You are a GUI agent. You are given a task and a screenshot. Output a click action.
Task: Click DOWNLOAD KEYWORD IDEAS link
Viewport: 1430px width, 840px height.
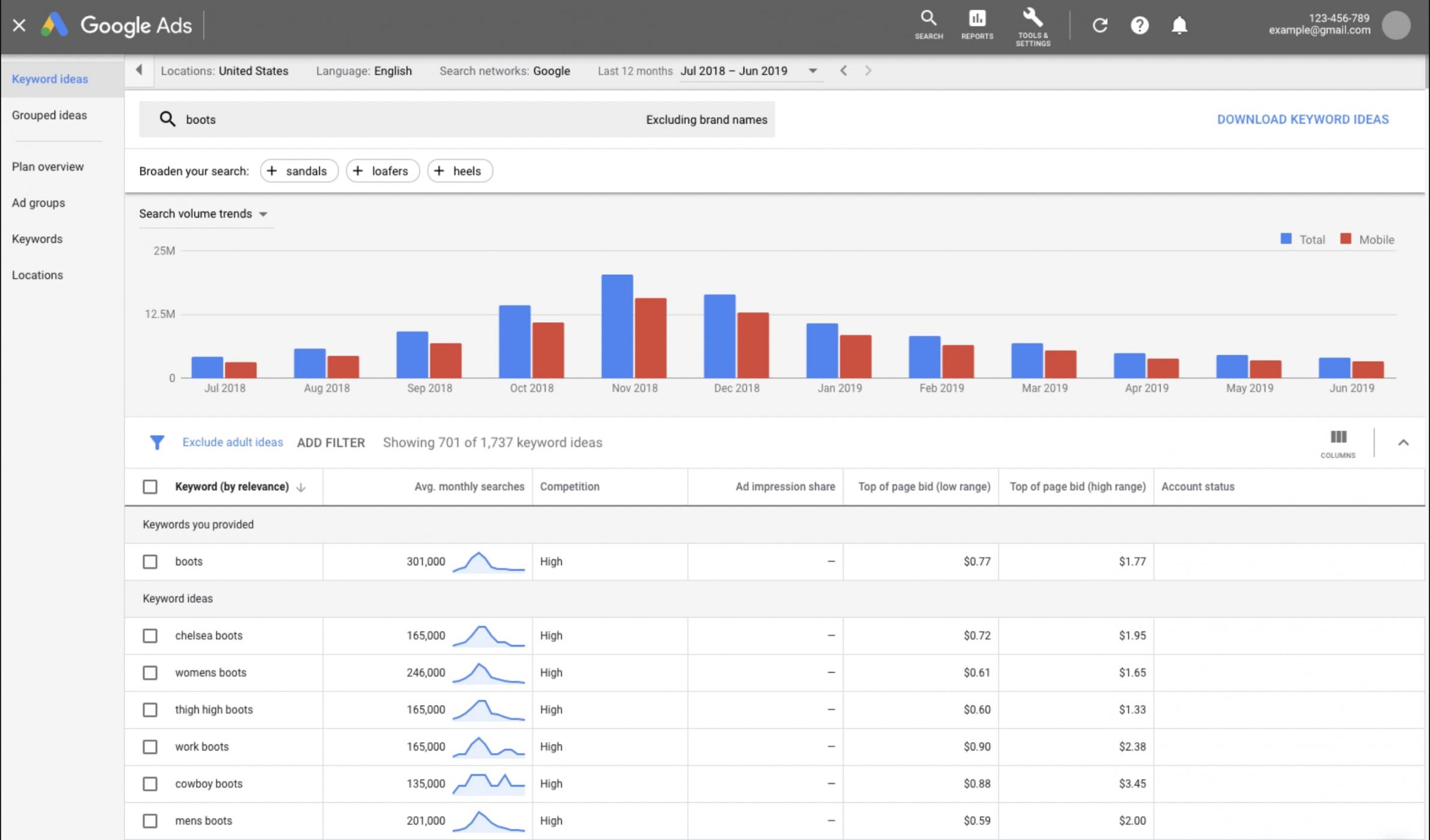[1302, 119]
